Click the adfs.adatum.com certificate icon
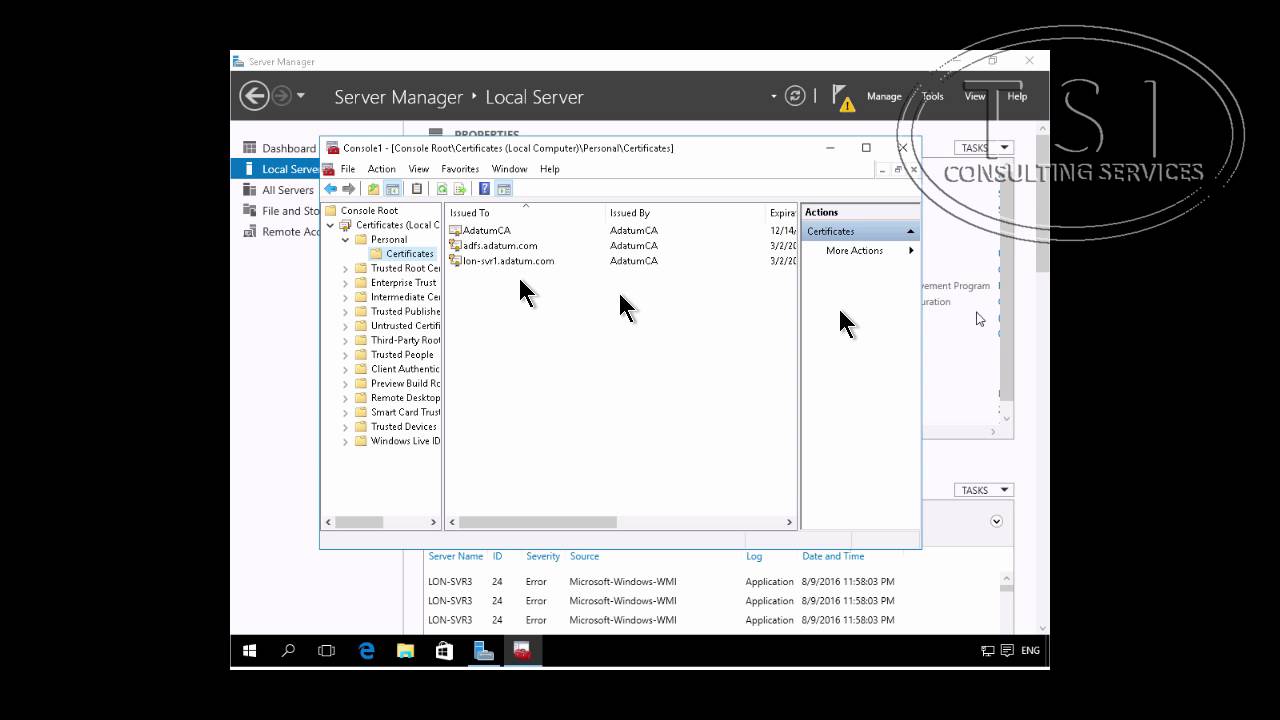The image size is (1280, 720). point(455,246)
